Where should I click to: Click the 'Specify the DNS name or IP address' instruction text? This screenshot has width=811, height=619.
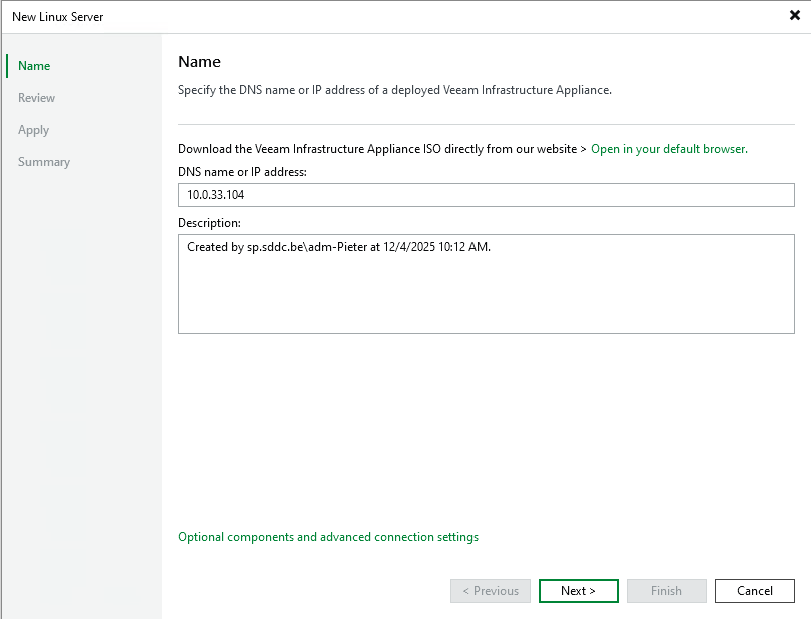(x=395, y=90)
